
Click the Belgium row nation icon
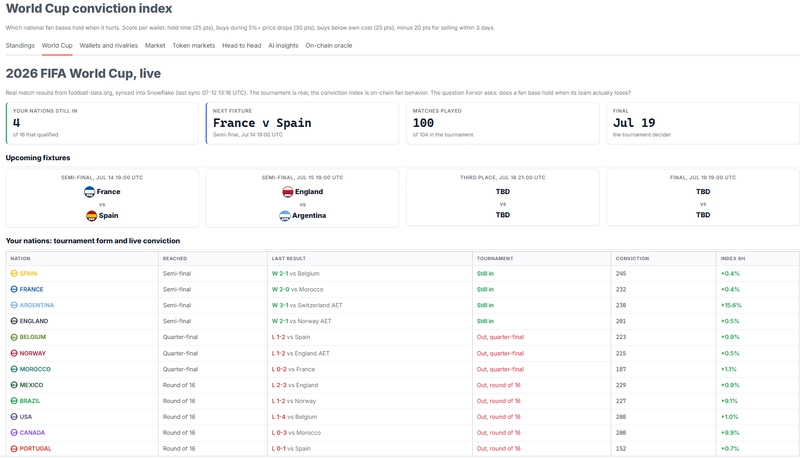(14, 337)
